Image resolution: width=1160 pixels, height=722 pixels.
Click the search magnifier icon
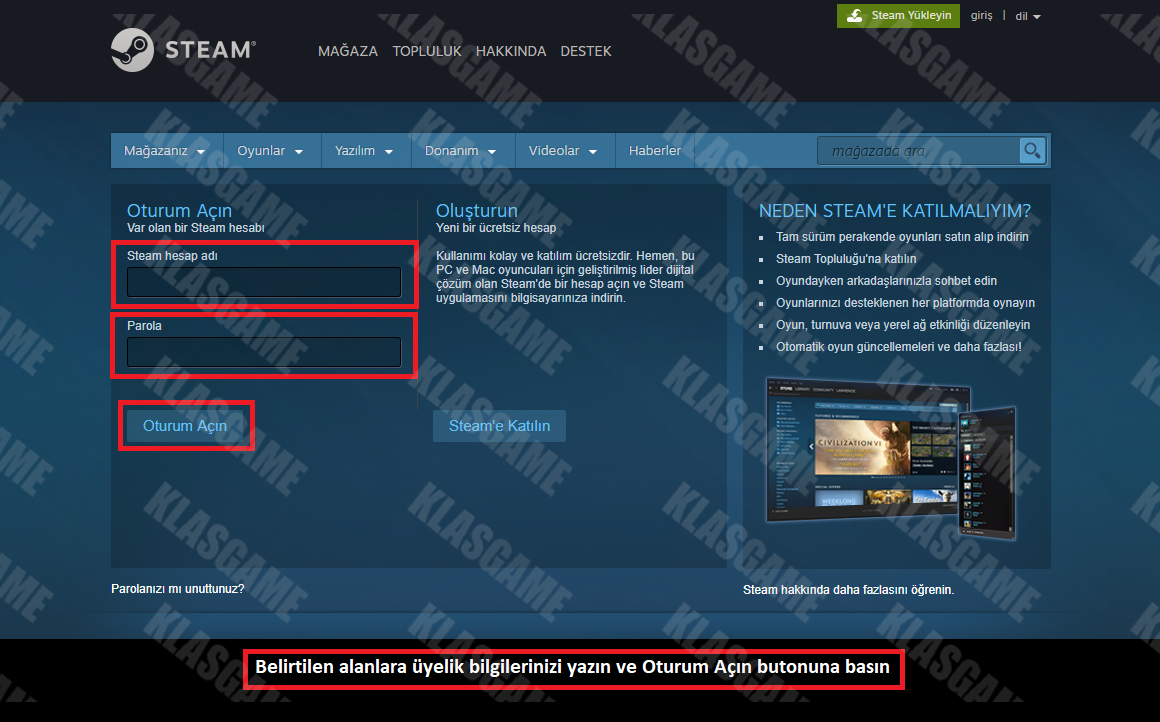(x=1032, y=151)
